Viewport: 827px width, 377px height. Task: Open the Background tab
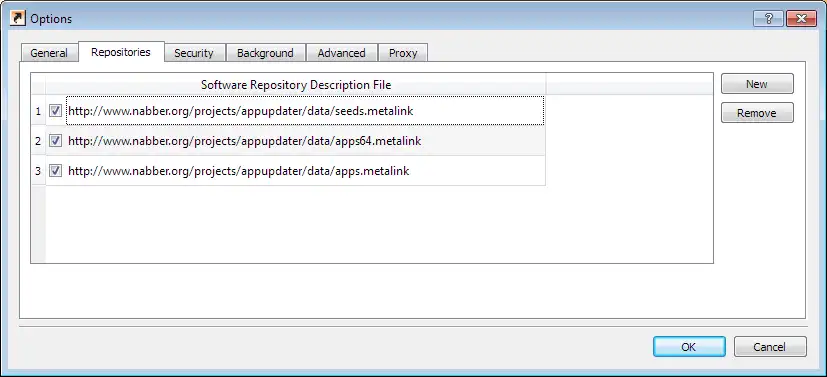coord(265,53)
